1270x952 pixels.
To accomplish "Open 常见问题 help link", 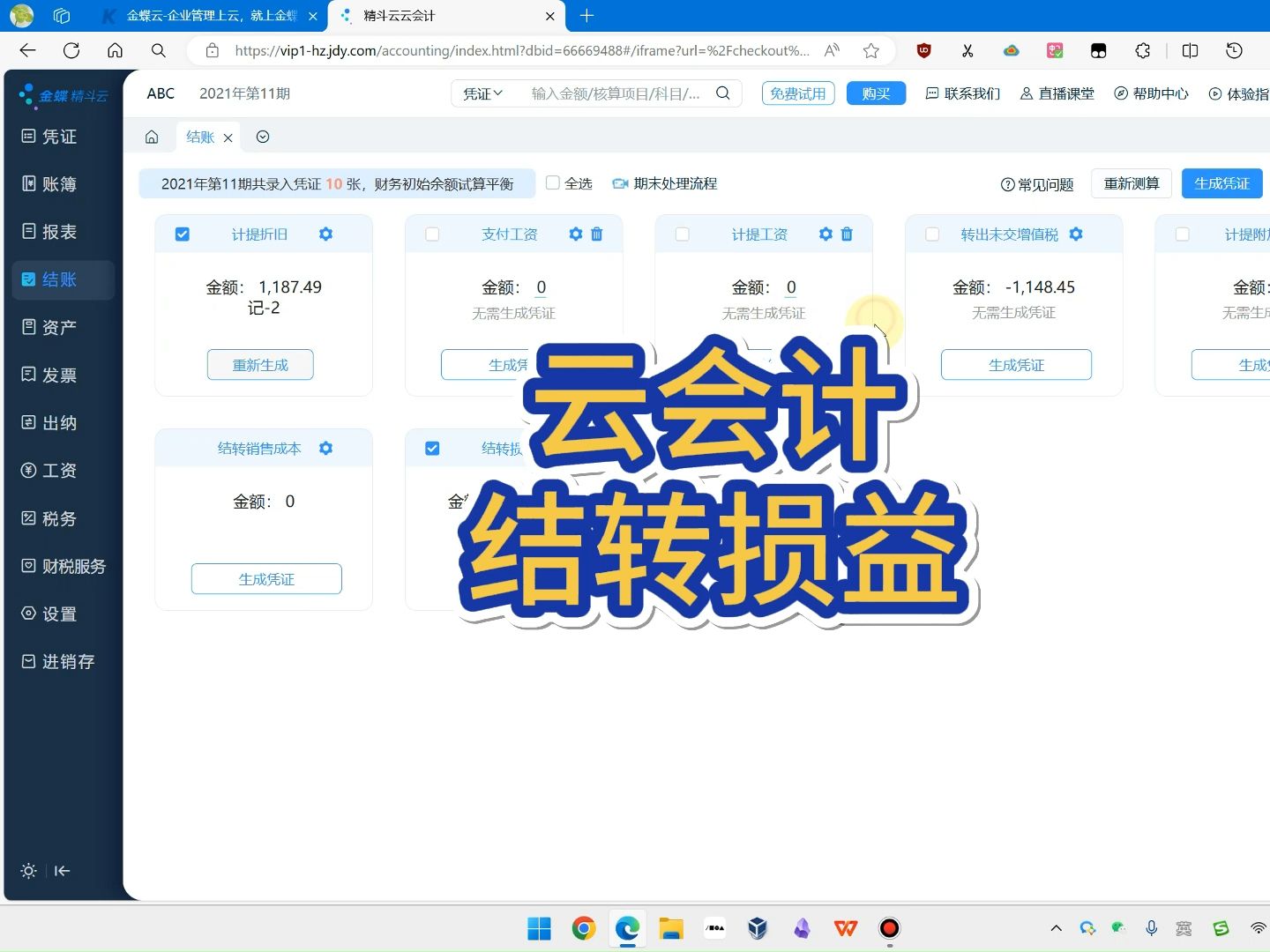I will click(x=1037, y=184).
